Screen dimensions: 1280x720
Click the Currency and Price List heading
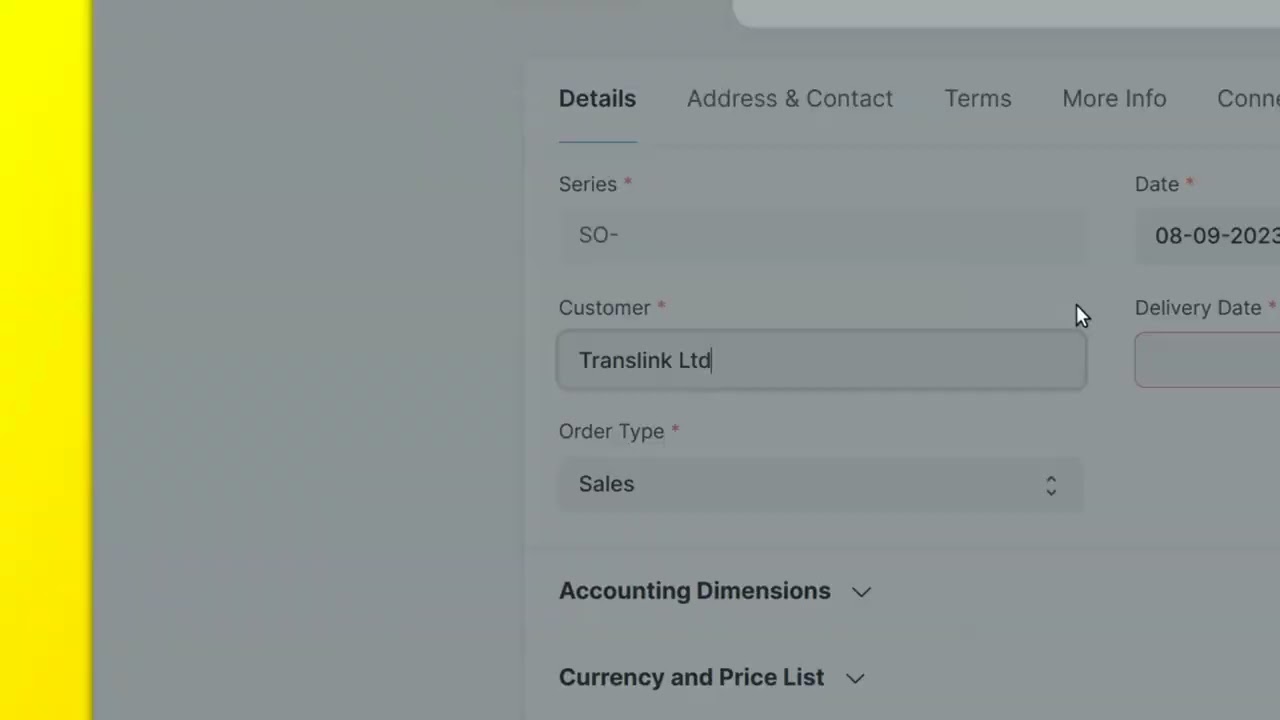(691, 677)
